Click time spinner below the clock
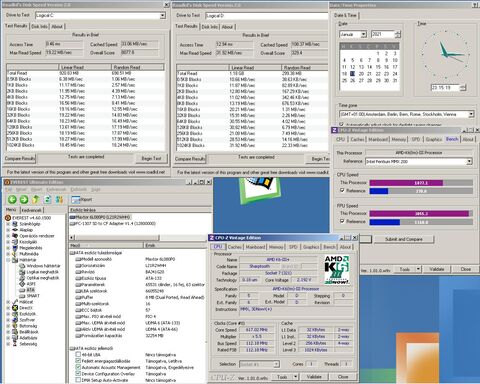 (x=463, y=88)
